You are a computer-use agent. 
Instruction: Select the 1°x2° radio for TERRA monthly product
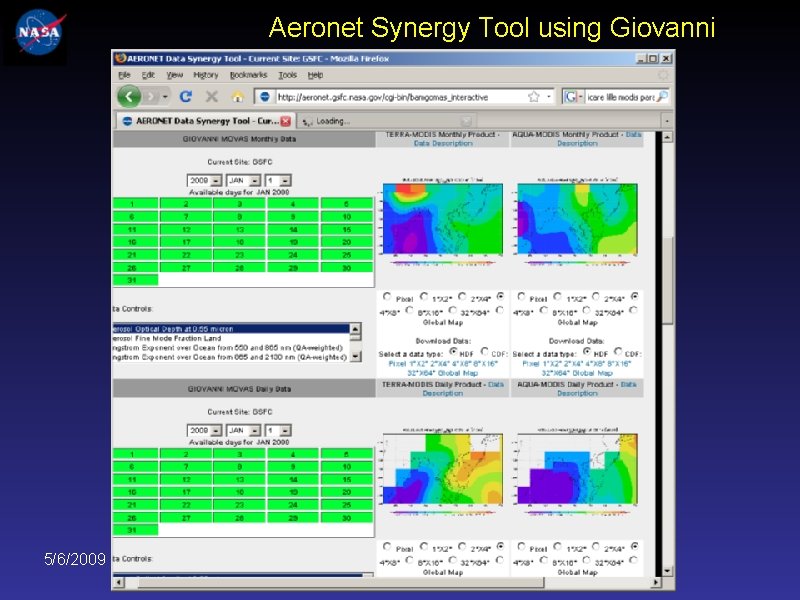424,296
